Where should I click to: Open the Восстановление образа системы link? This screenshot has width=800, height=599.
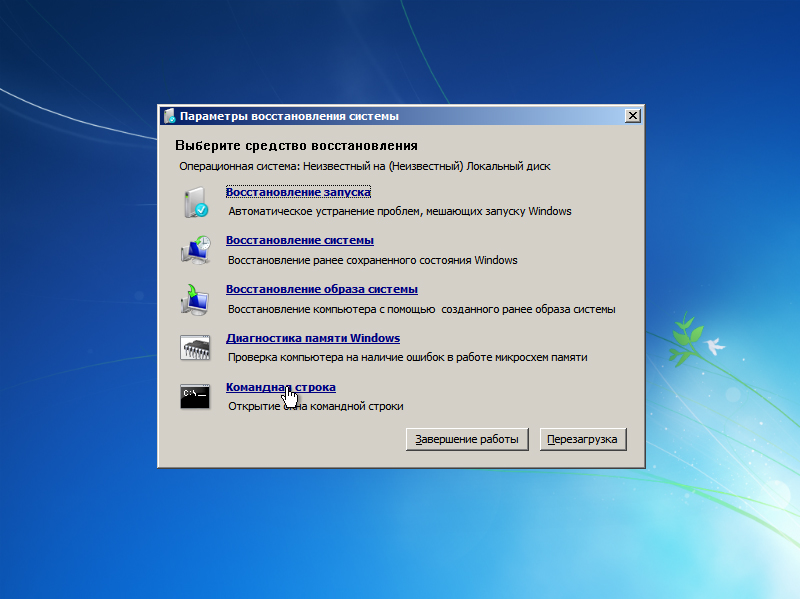(322, 289)
